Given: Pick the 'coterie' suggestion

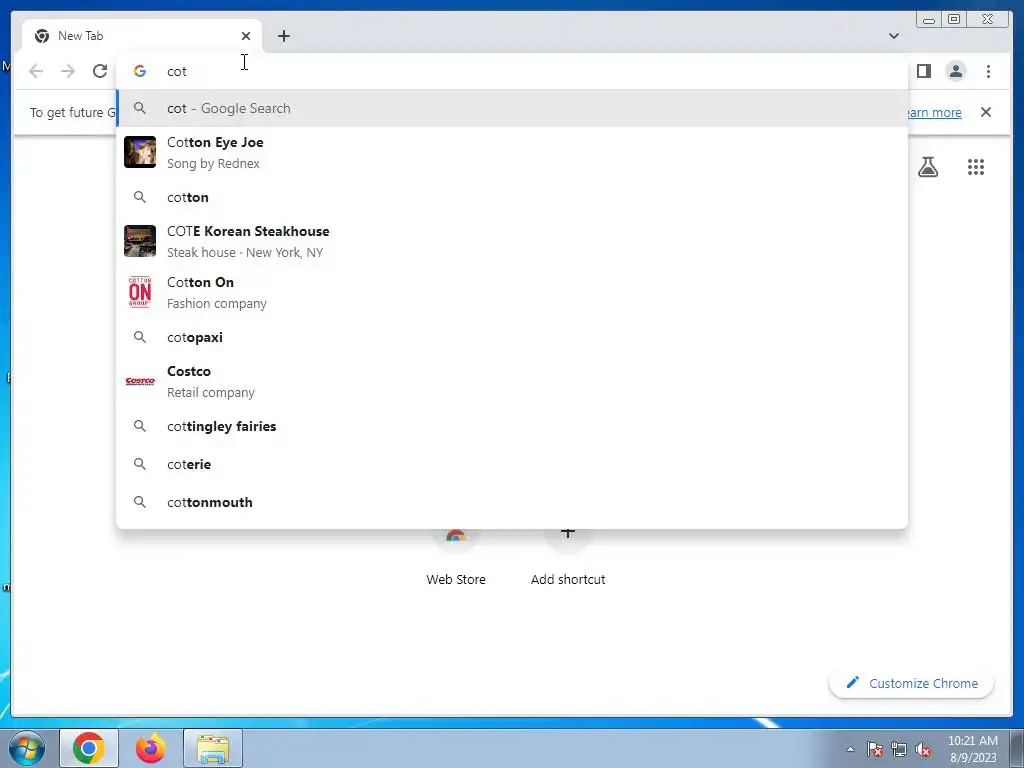Looking at the screenshot, I should [x=511, y=464].
